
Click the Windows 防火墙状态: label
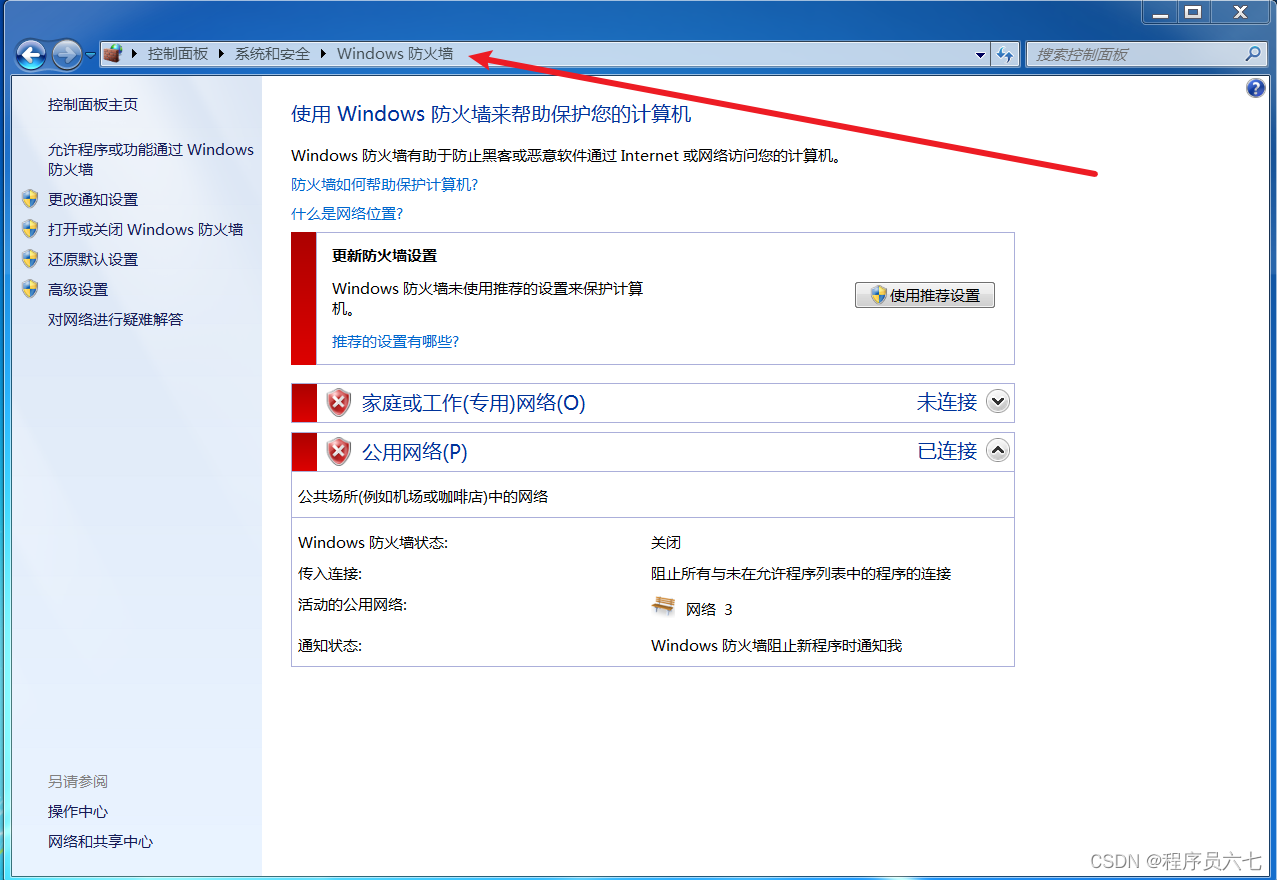(373, 542)
